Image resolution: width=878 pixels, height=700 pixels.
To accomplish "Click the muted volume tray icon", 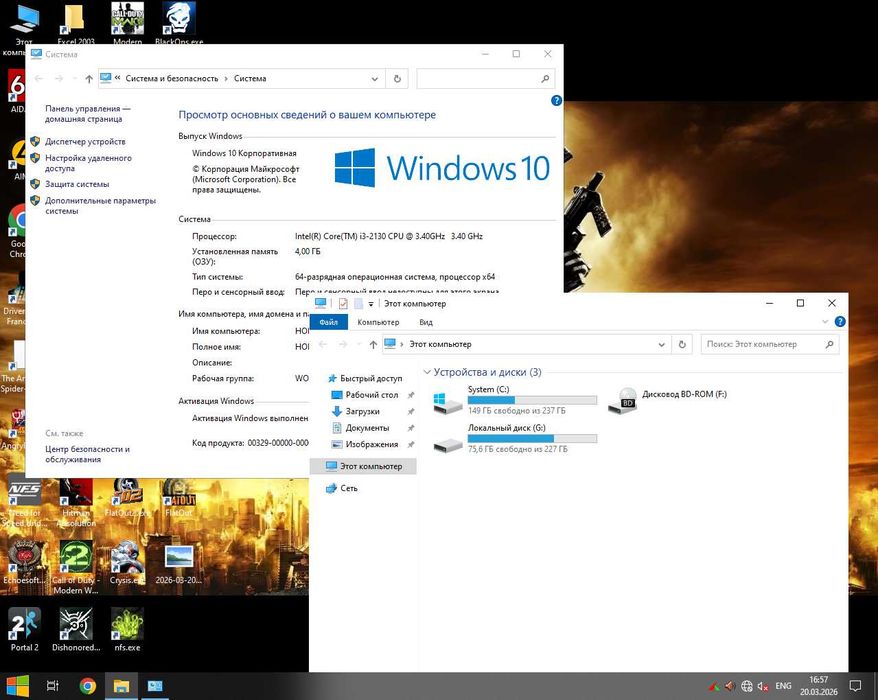I will pyautogui.click(x=763, y=686).
